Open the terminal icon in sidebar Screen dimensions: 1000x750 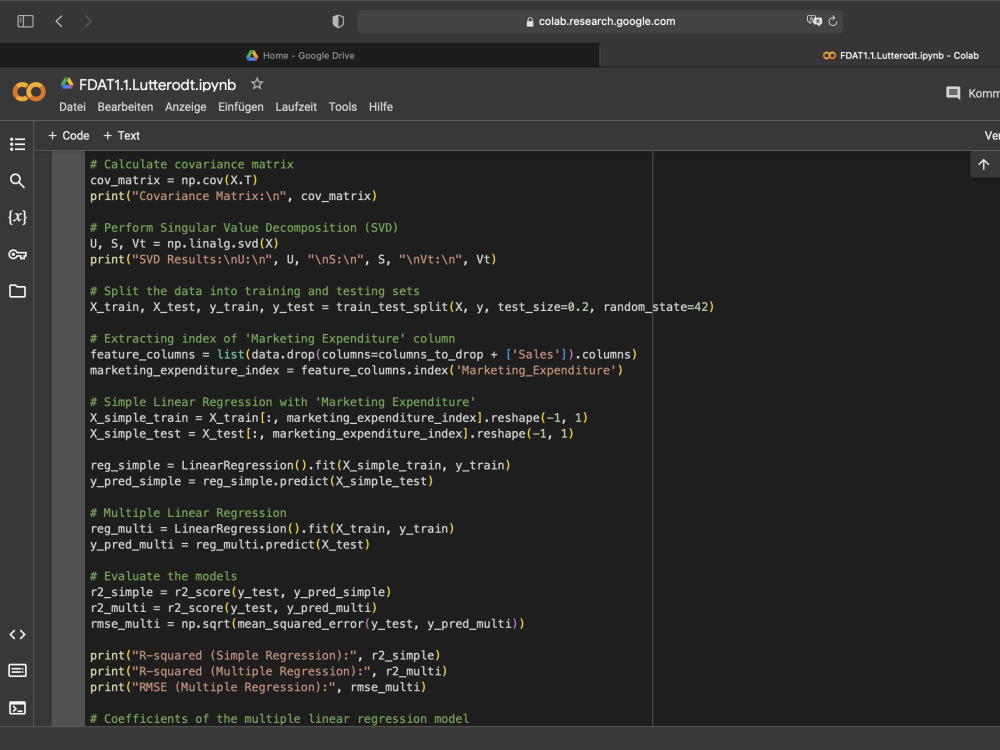tap(17, 708)
